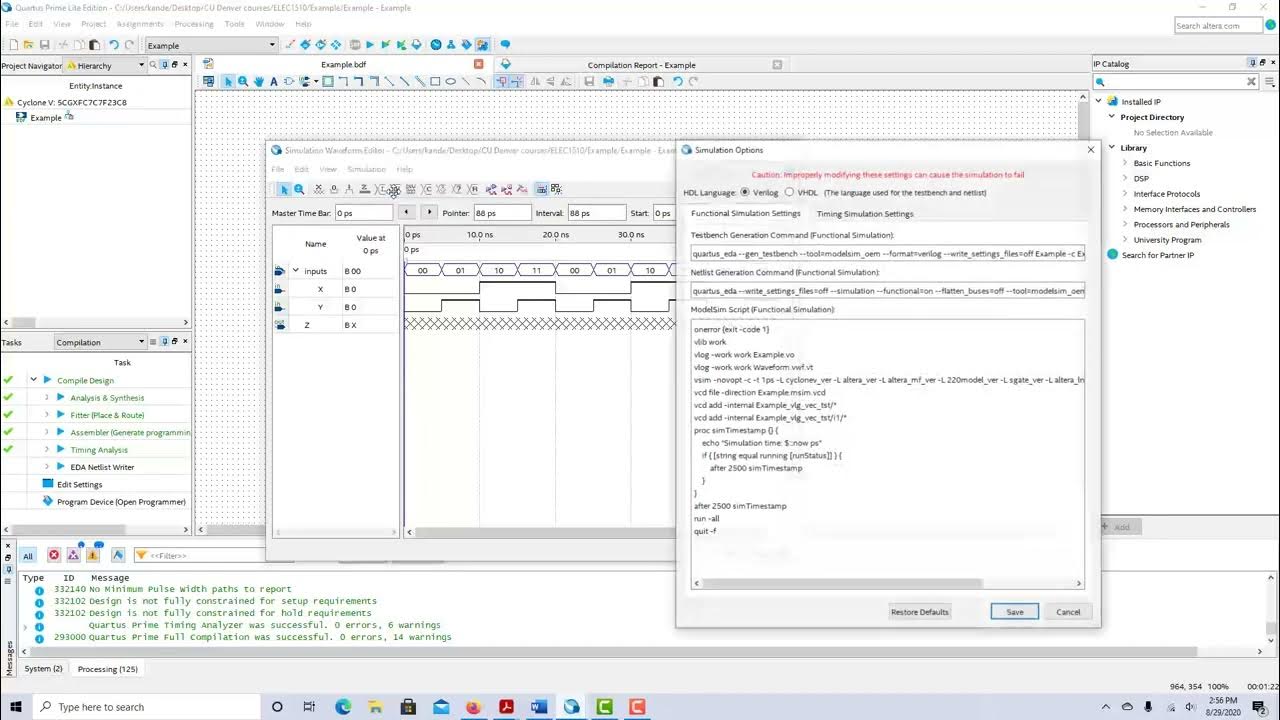
Task: Open the Simulation menu in Waveform Editor
Action: click(x=366, y=169)
